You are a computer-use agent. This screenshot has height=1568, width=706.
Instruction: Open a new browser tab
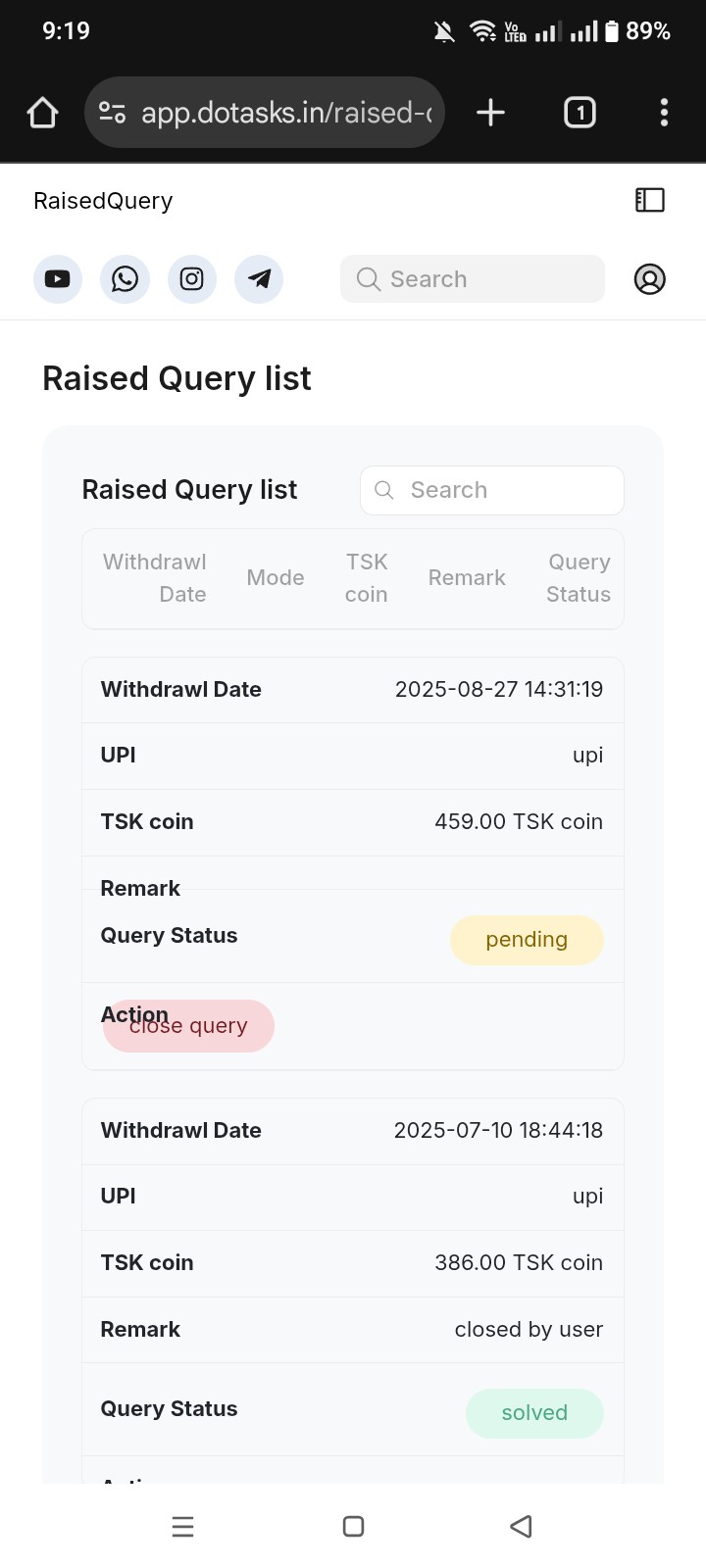pyautogui.click(x=490, y=113)
